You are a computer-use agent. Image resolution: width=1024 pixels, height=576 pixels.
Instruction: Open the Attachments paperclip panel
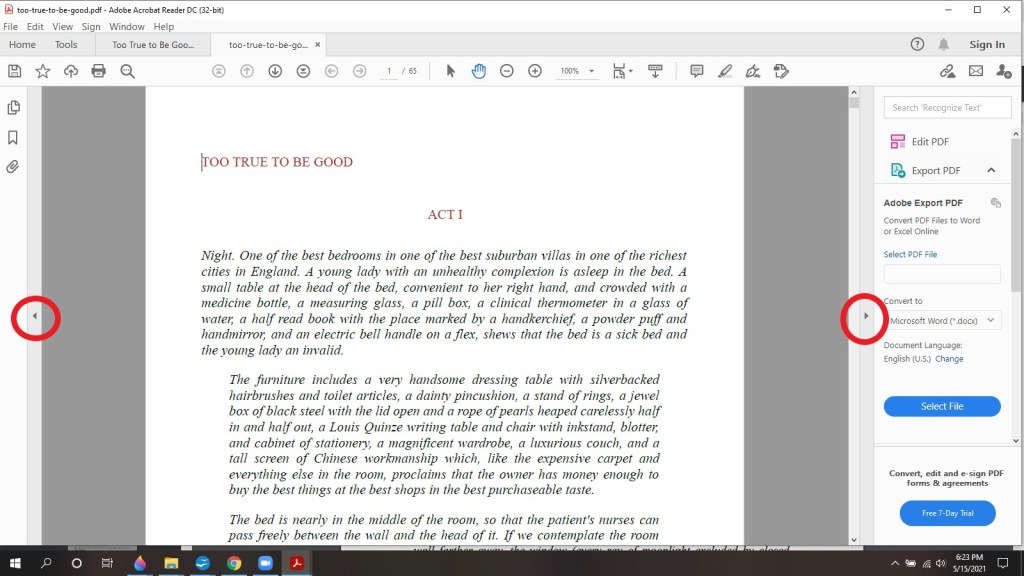pos(13,167)
